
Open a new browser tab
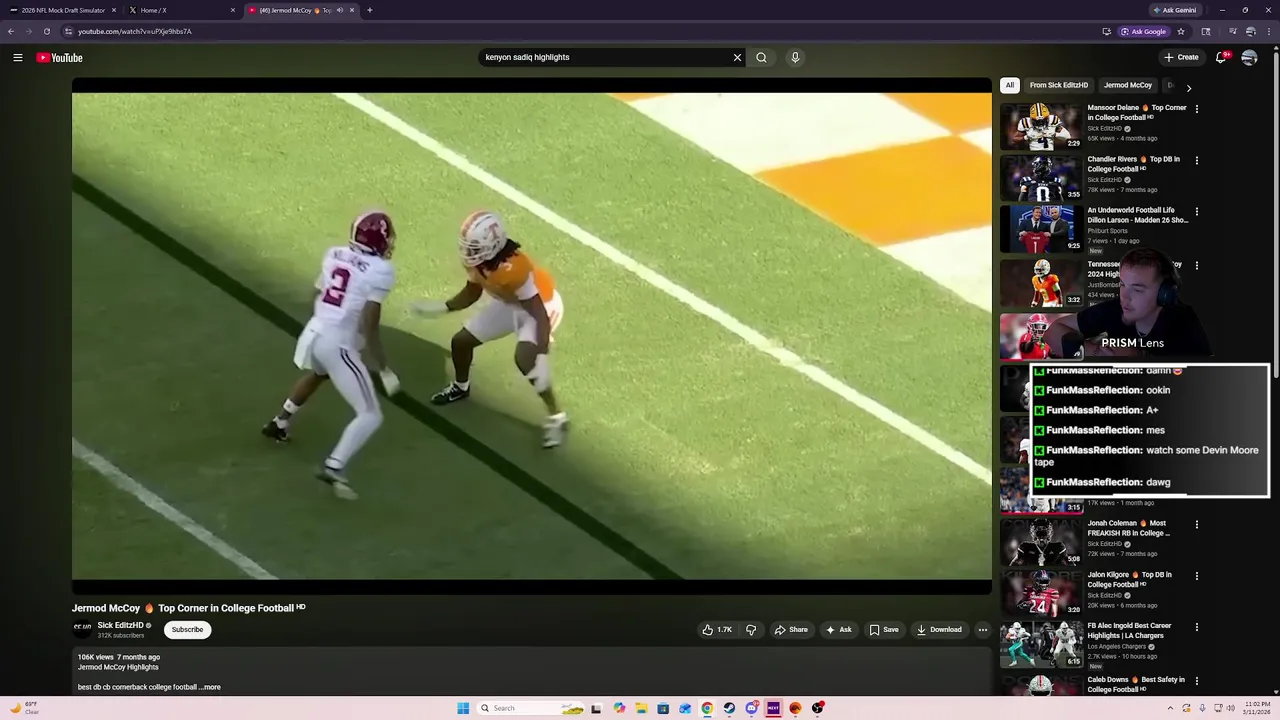coord(370,10)
